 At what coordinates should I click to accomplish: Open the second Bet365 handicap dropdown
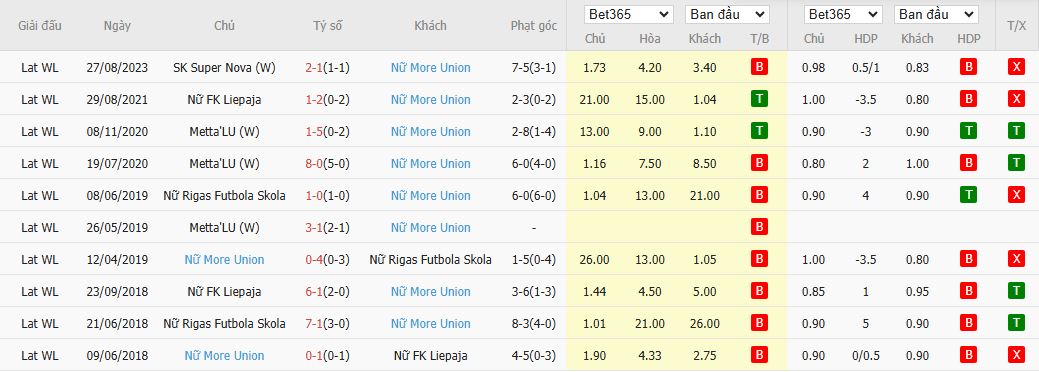click(843, 15)
